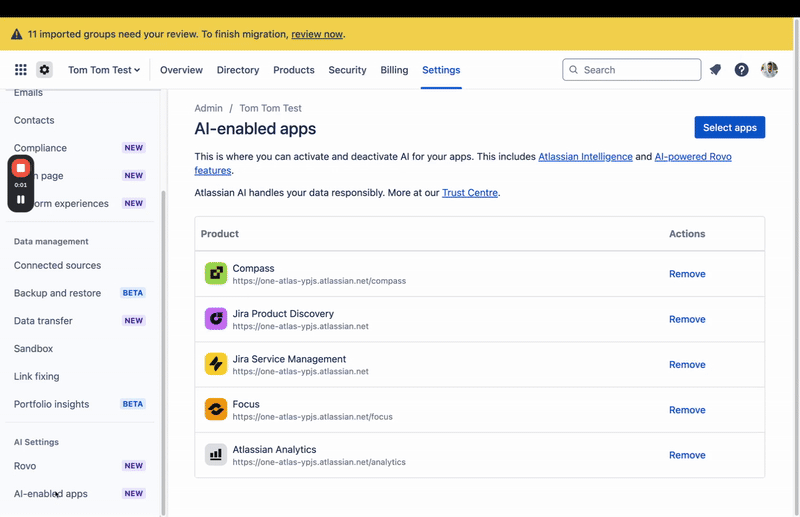The image size is (800, 517).
Task: Click the Data management section label
Action: [51, 241]
